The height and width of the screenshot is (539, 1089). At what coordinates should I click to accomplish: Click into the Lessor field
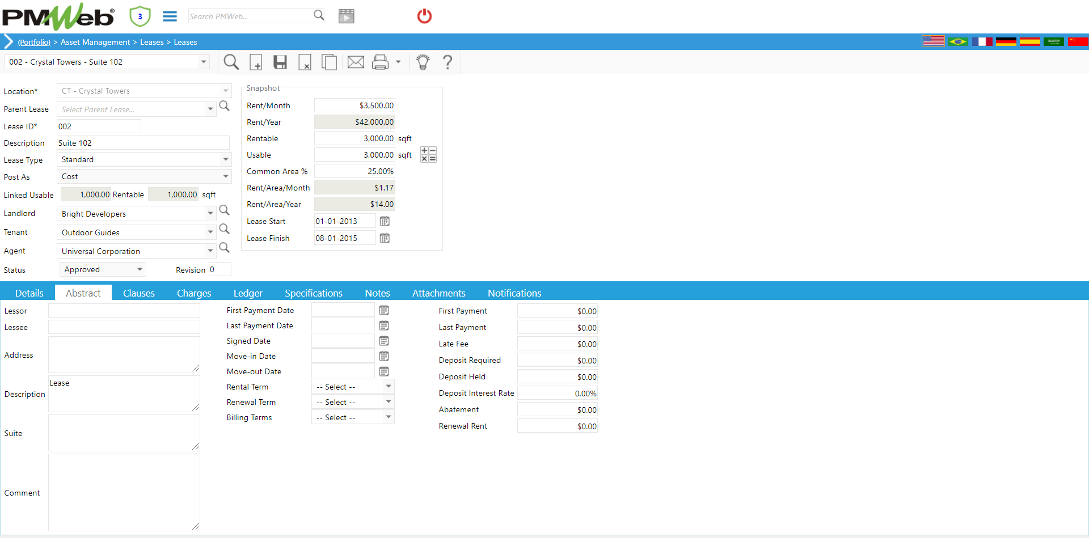point(124,310)
